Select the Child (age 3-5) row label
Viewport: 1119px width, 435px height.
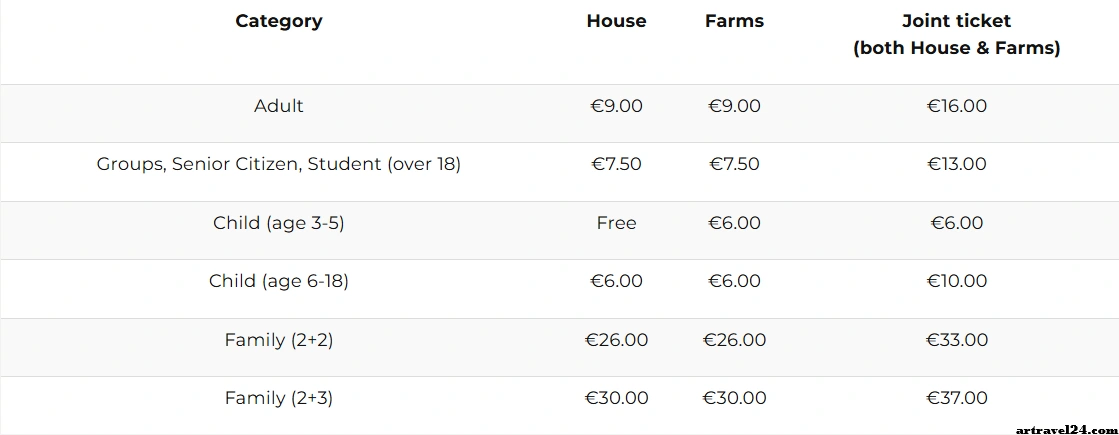[279, 223]
